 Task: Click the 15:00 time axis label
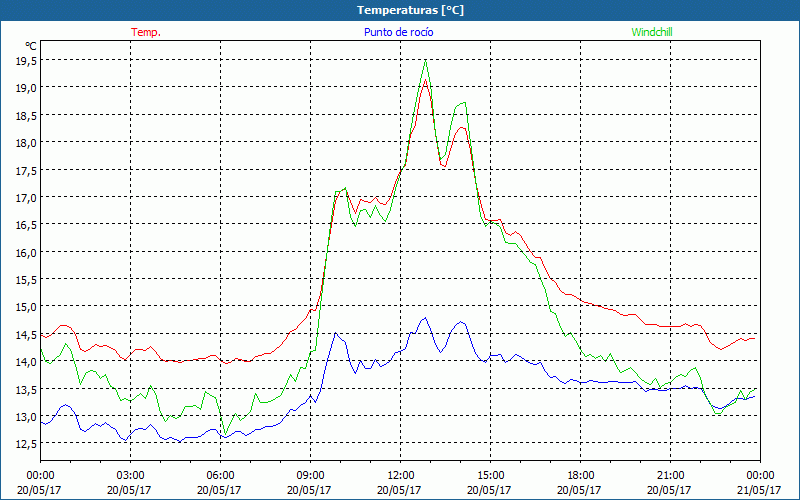[490, 475]
